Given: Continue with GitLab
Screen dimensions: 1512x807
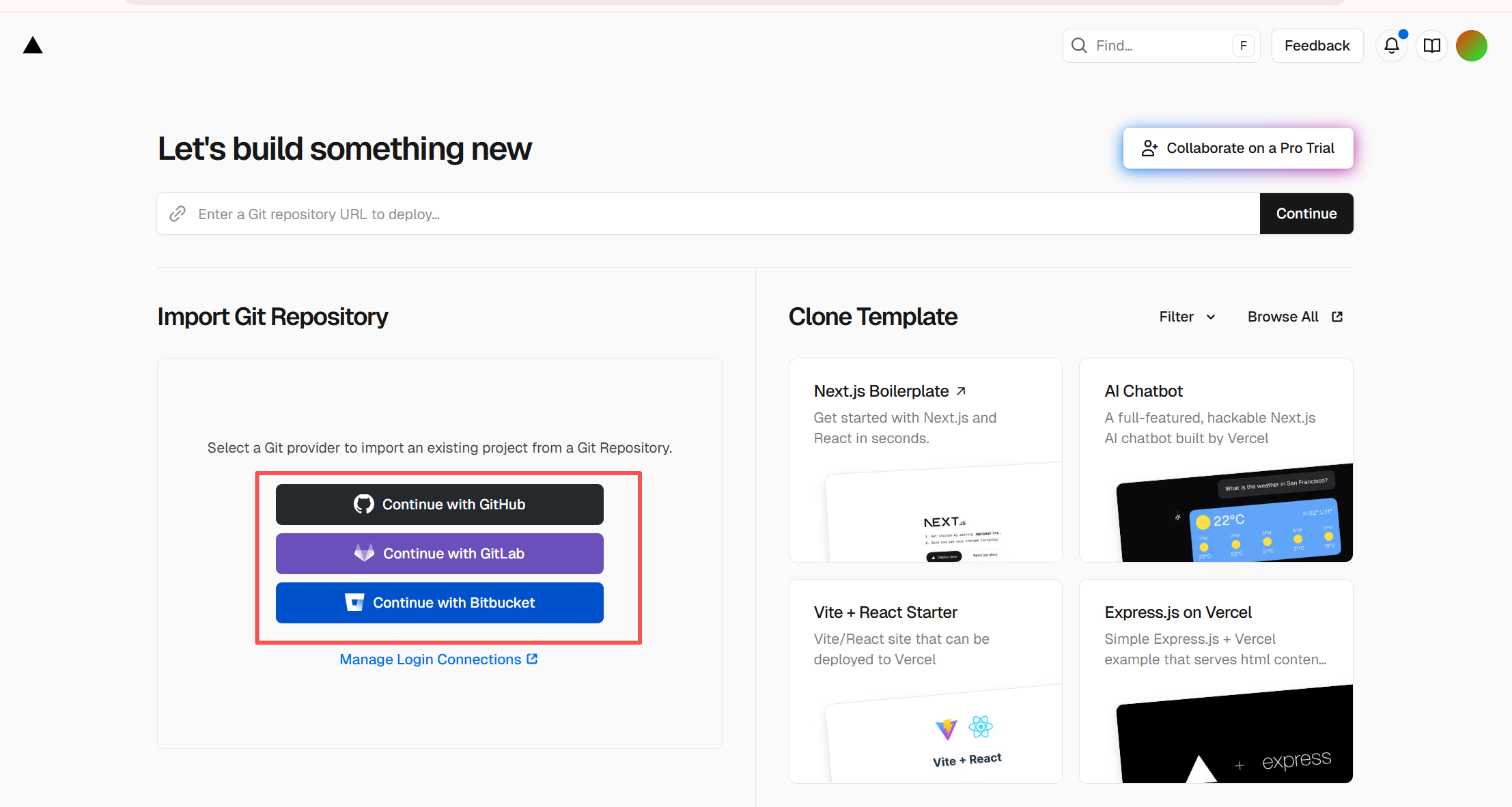Looking at the screenshot, I should tap(439, 554).
